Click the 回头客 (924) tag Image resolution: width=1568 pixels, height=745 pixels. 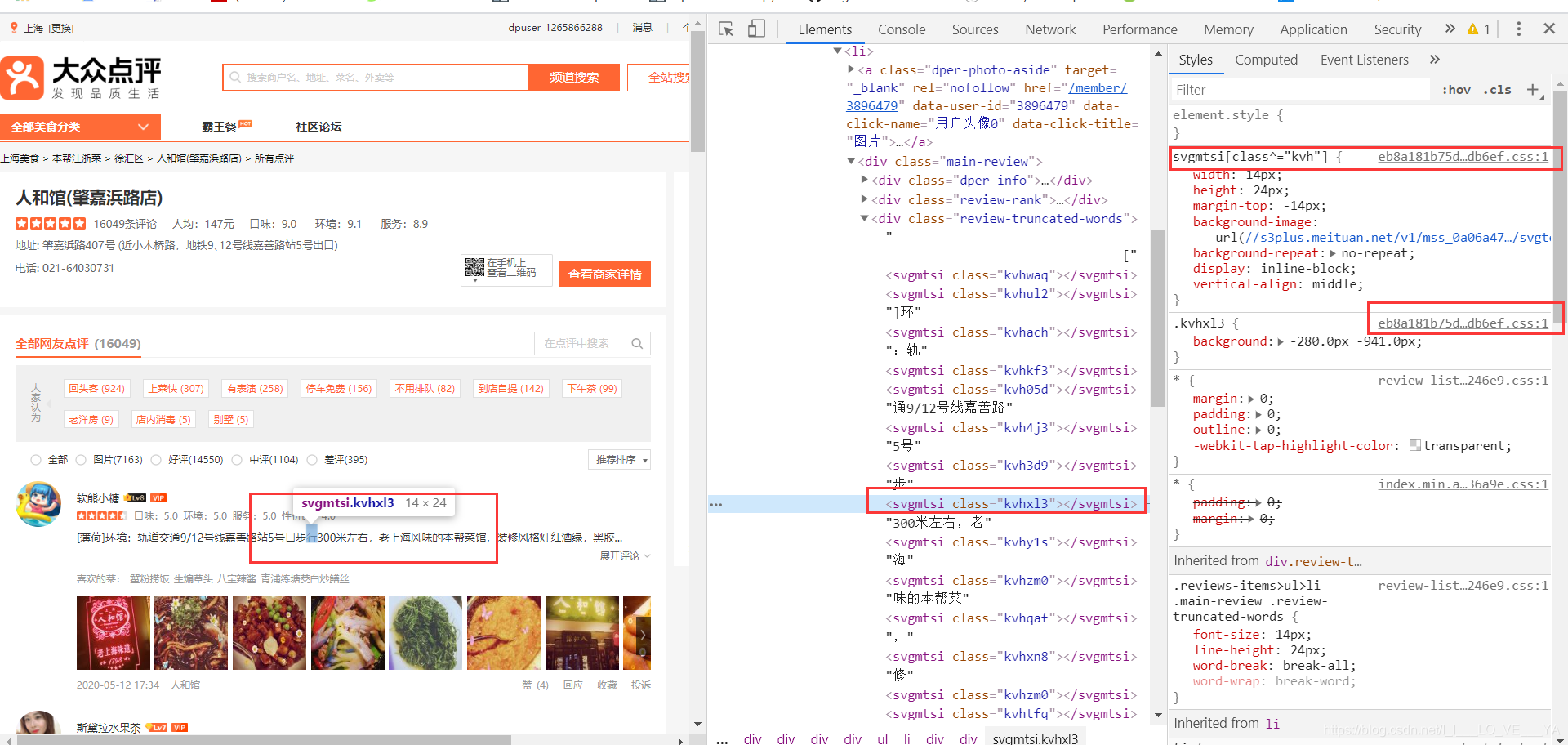[x=96, y=389]
